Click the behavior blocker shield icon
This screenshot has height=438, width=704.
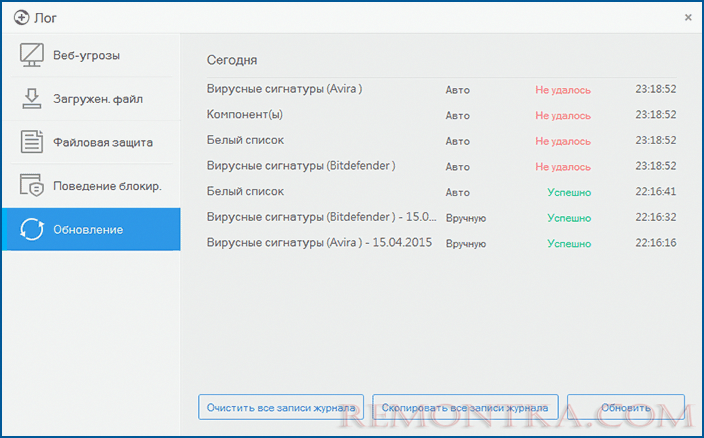(31, 186)
